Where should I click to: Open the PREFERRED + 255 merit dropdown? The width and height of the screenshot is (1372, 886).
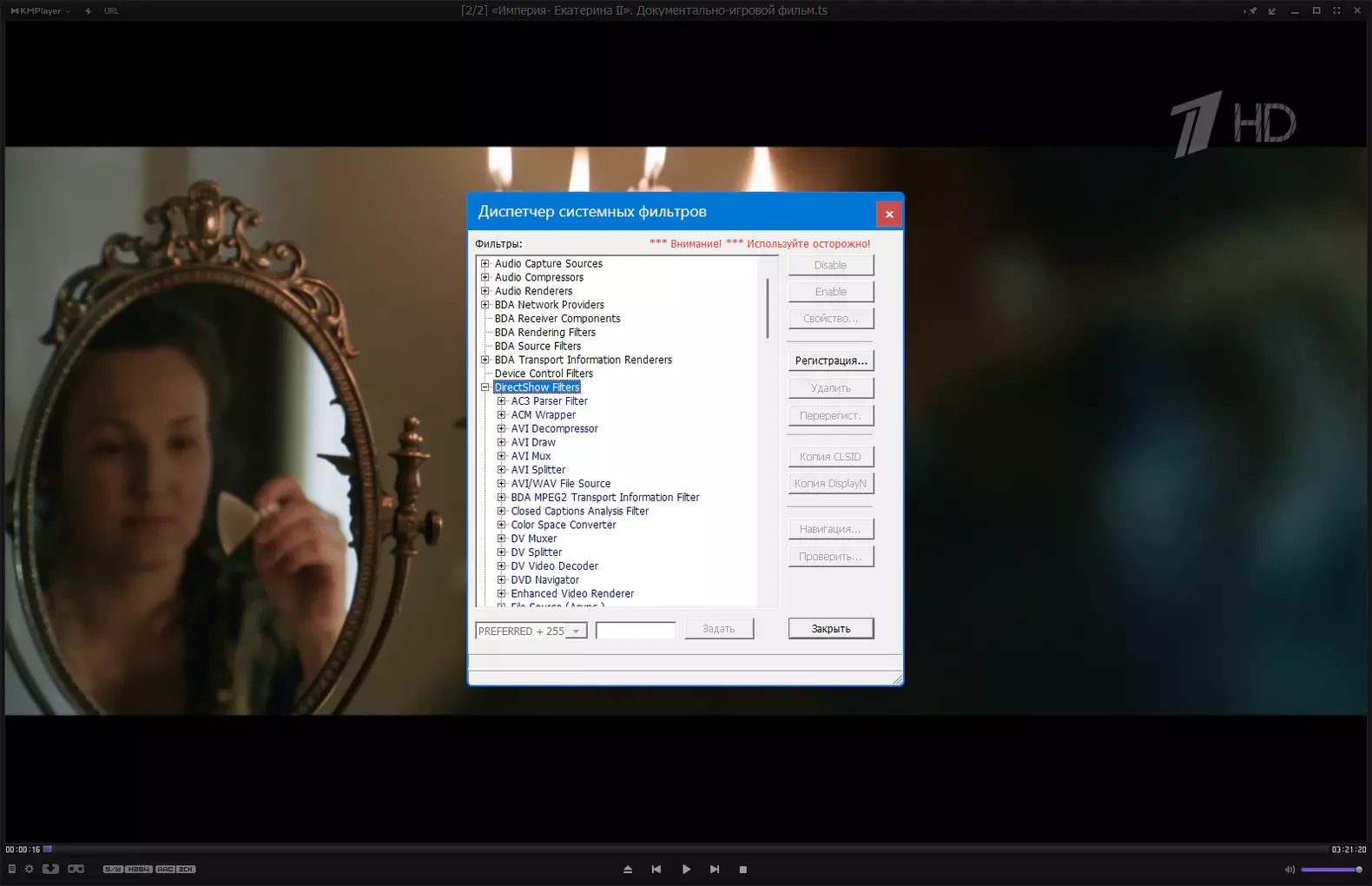point(531,631)
